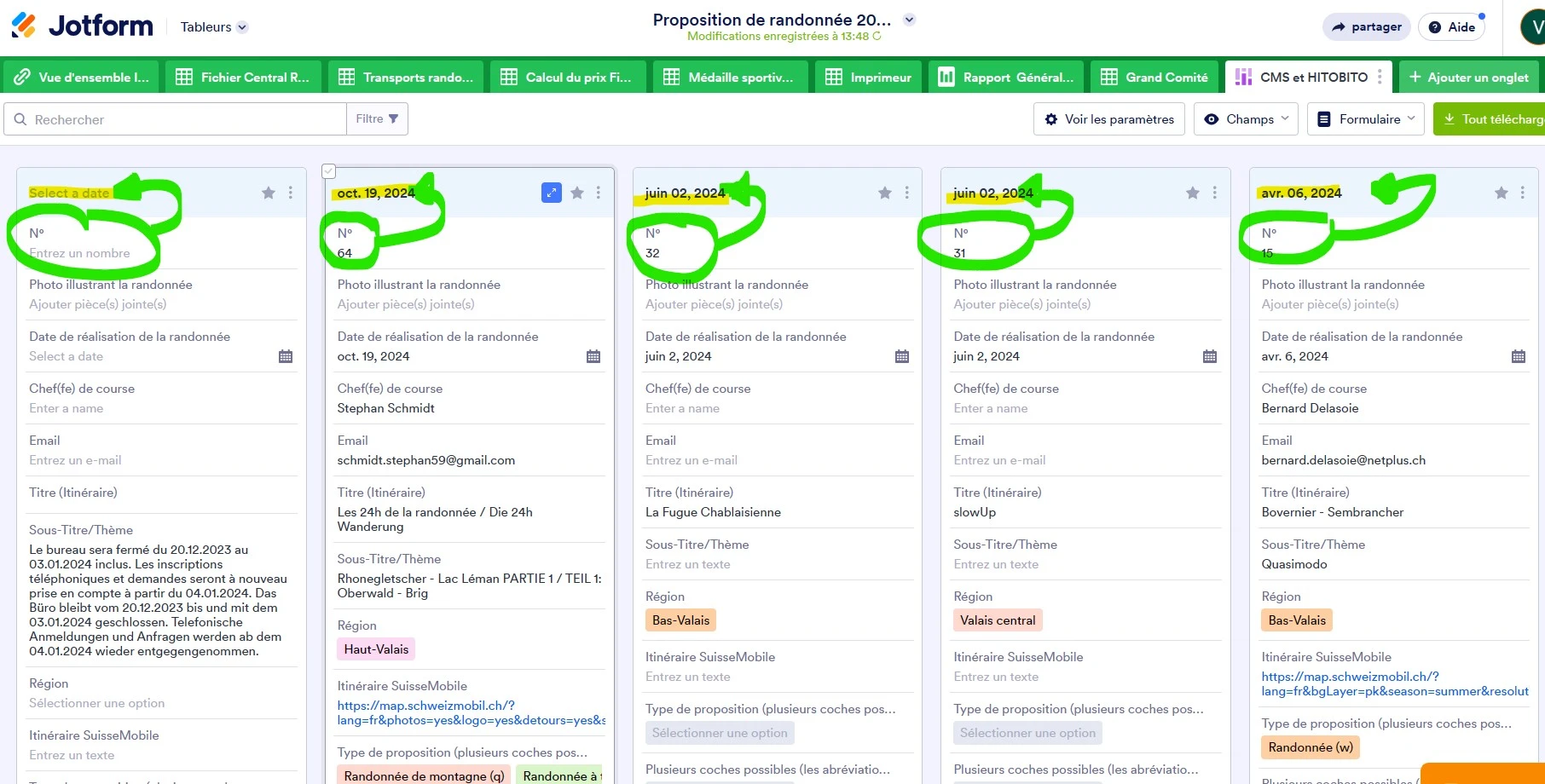Screen dimensions: 1545x784
Task: Click the partager button
Action: [x=1366, y=27]
